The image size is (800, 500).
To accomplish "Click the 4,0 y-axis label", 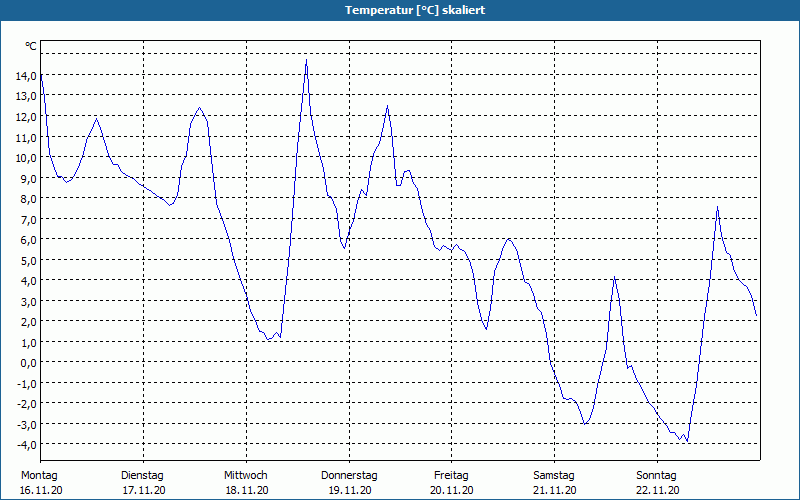I will click(28, 281).
